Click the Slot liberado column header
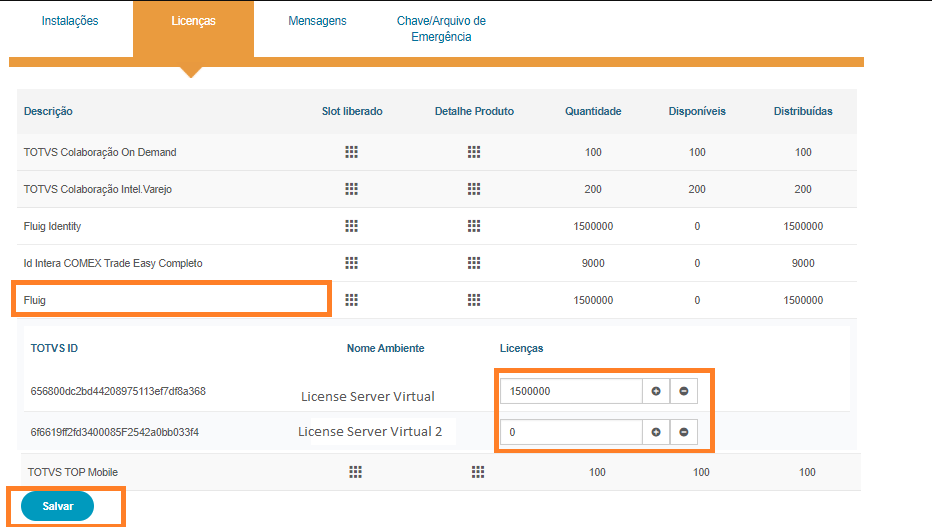932x527 pixels. point(352,111)
